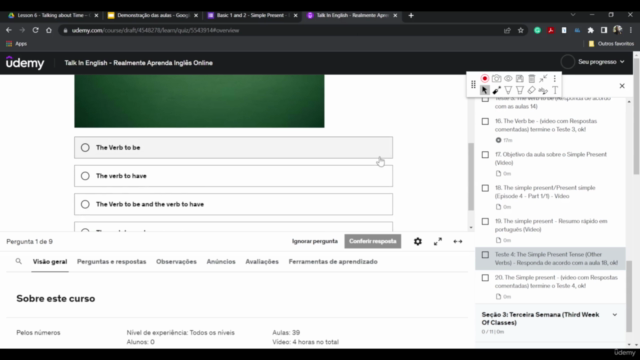Image resolution: width=640 pixels, height=360 pixels.
Task: Open a new browser tab
Action: pos(411,16)
